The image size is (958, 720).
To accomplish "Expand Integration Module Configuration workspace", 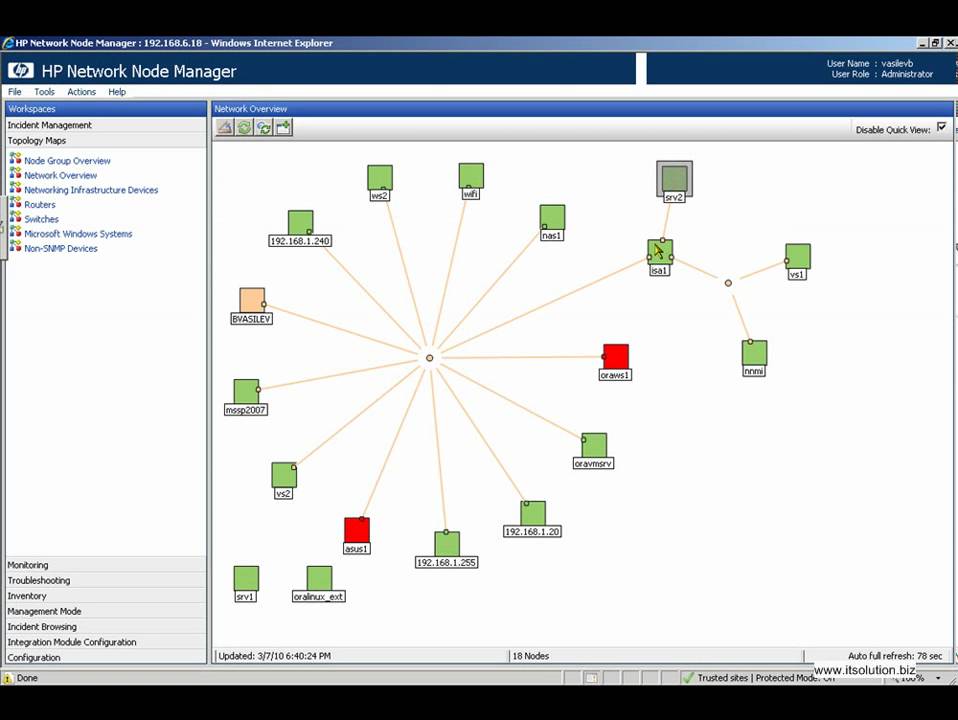I will [106, 642].
